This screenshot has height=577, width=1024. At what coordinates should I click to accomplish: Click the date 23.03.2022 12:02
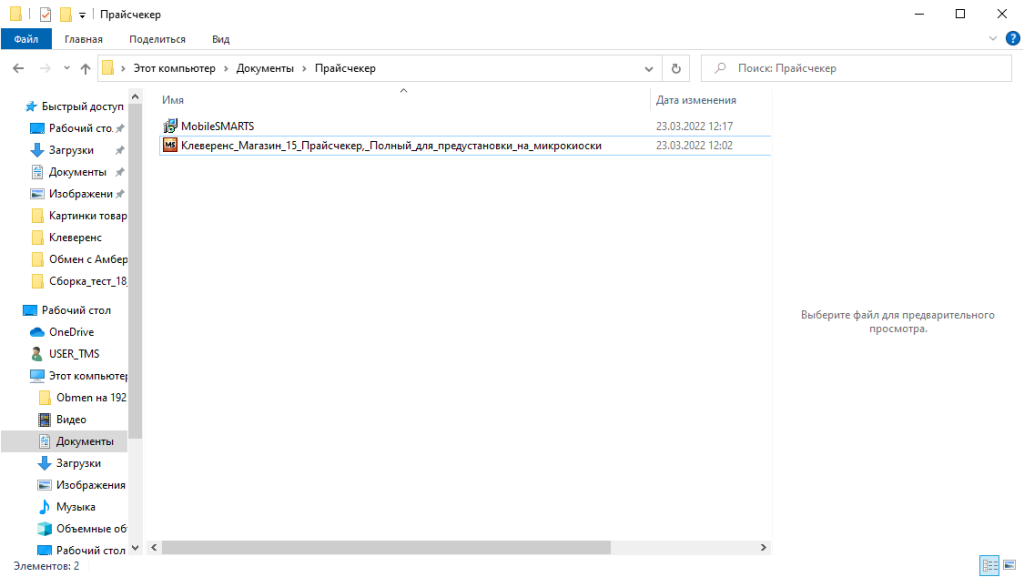[694, 146]
